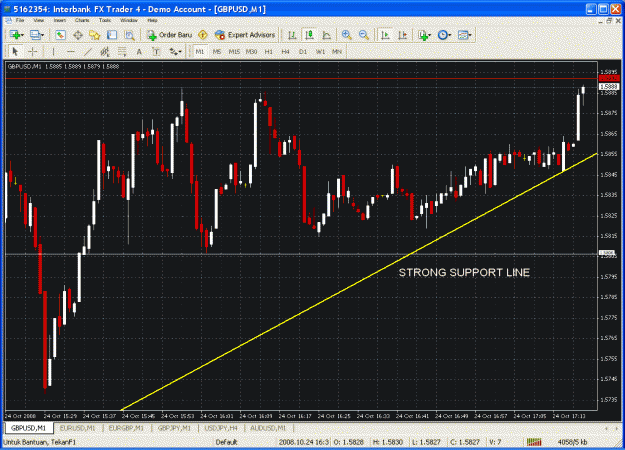Select the Cursor arrow tool
Screen dimensions: 625x450
point(15,51)
